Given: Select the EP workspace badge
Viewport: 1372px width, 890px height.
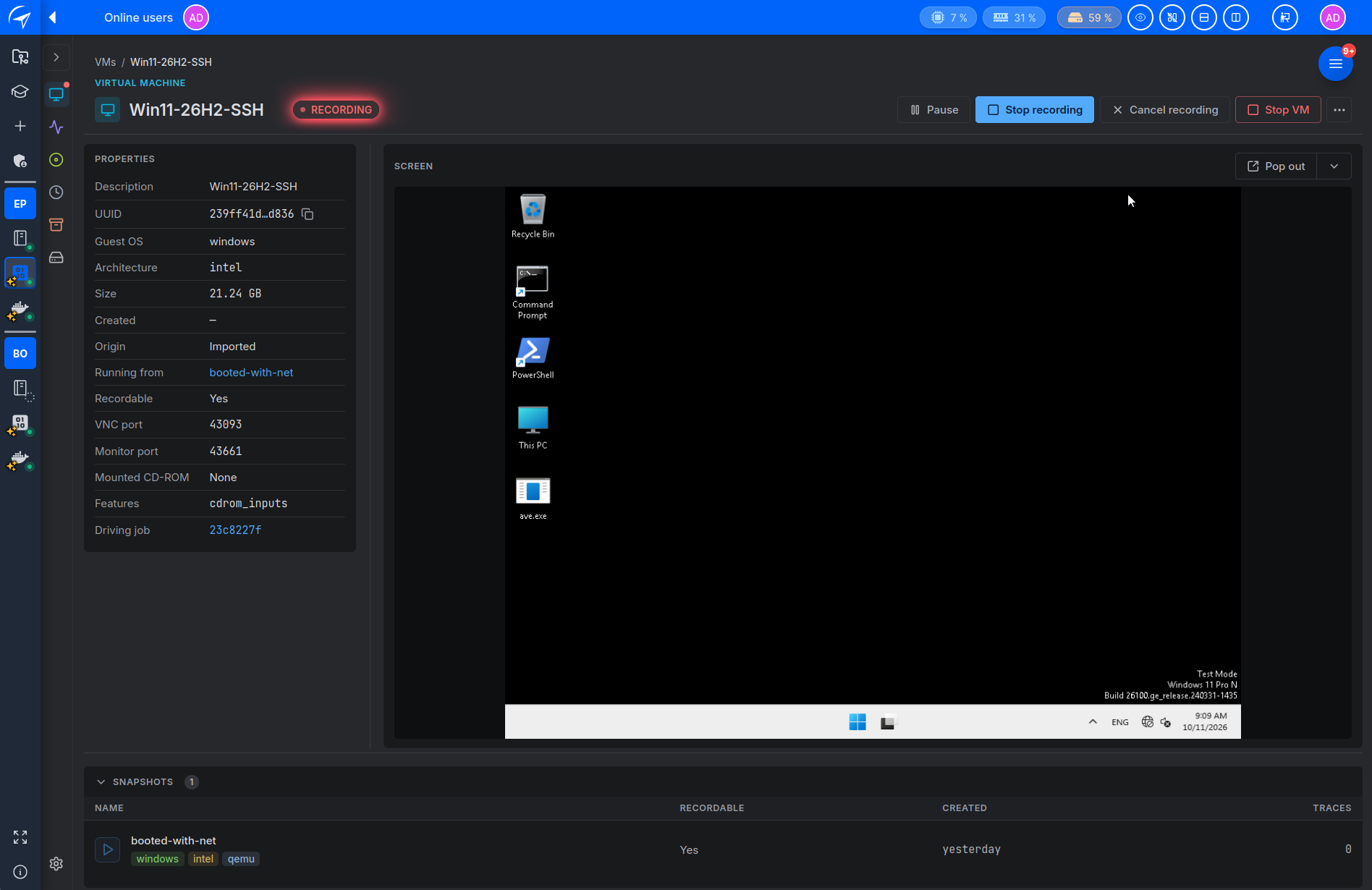Looking at the screenshot, I should (x=20, y=204).
